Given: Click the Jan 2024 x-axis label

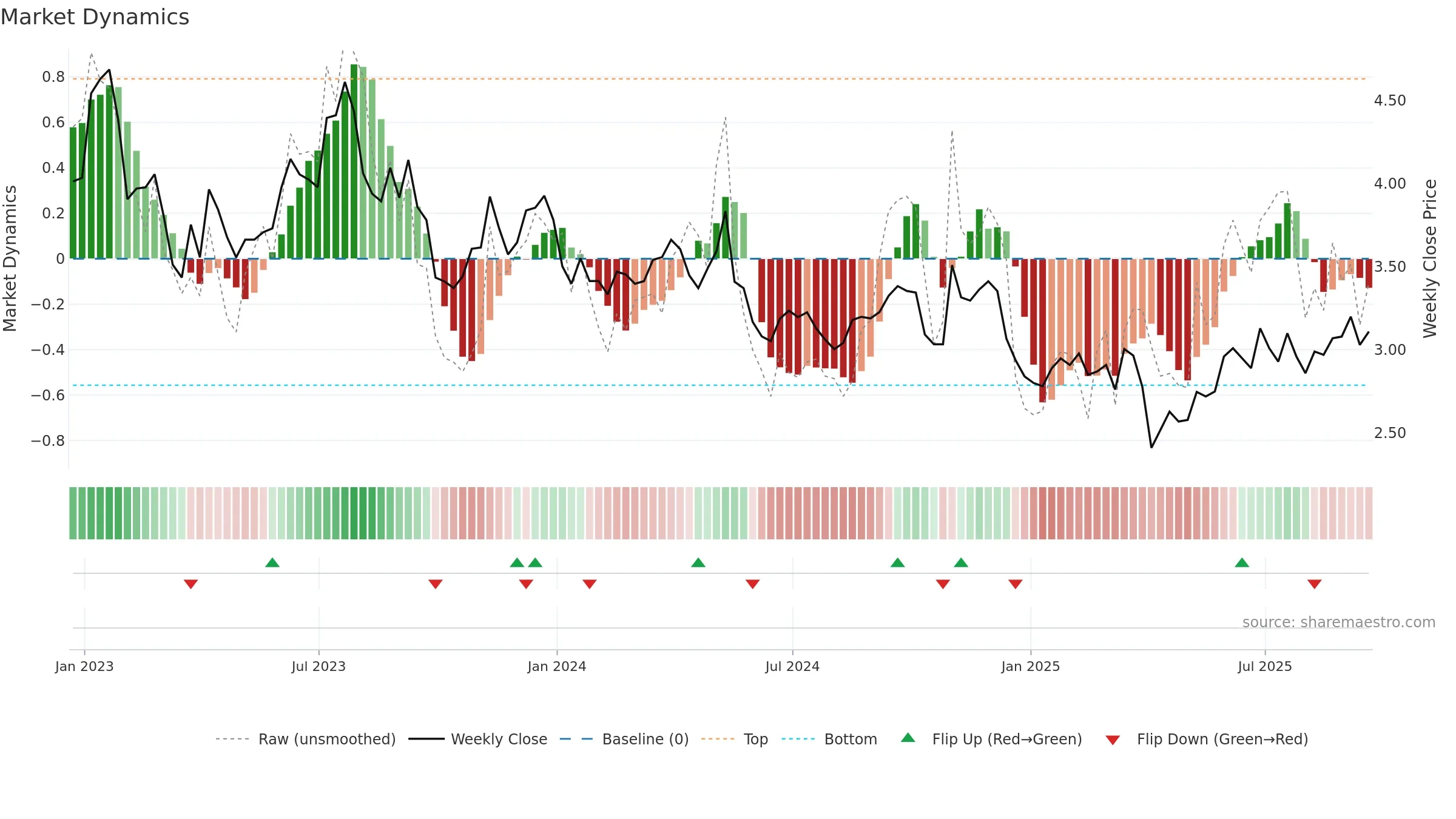Looking at the screenshot, I should pos(557,666).
